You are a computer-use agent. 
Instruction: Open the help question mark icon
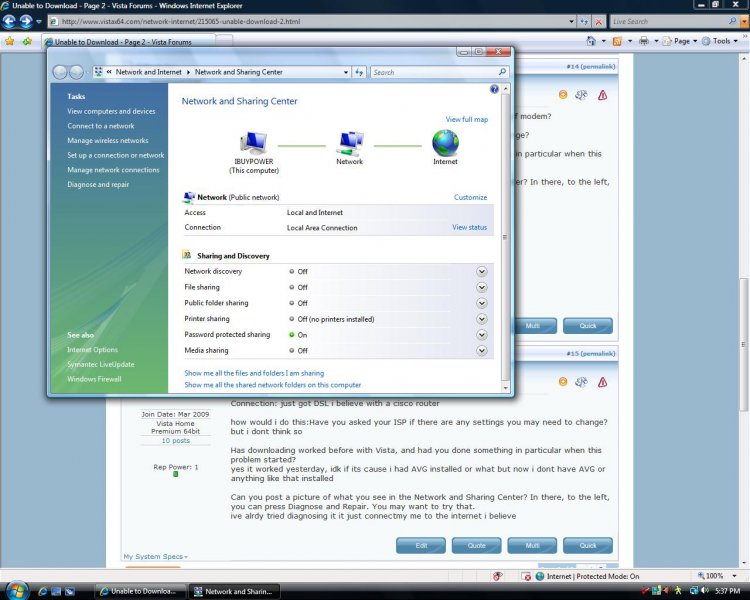(494, 89)
